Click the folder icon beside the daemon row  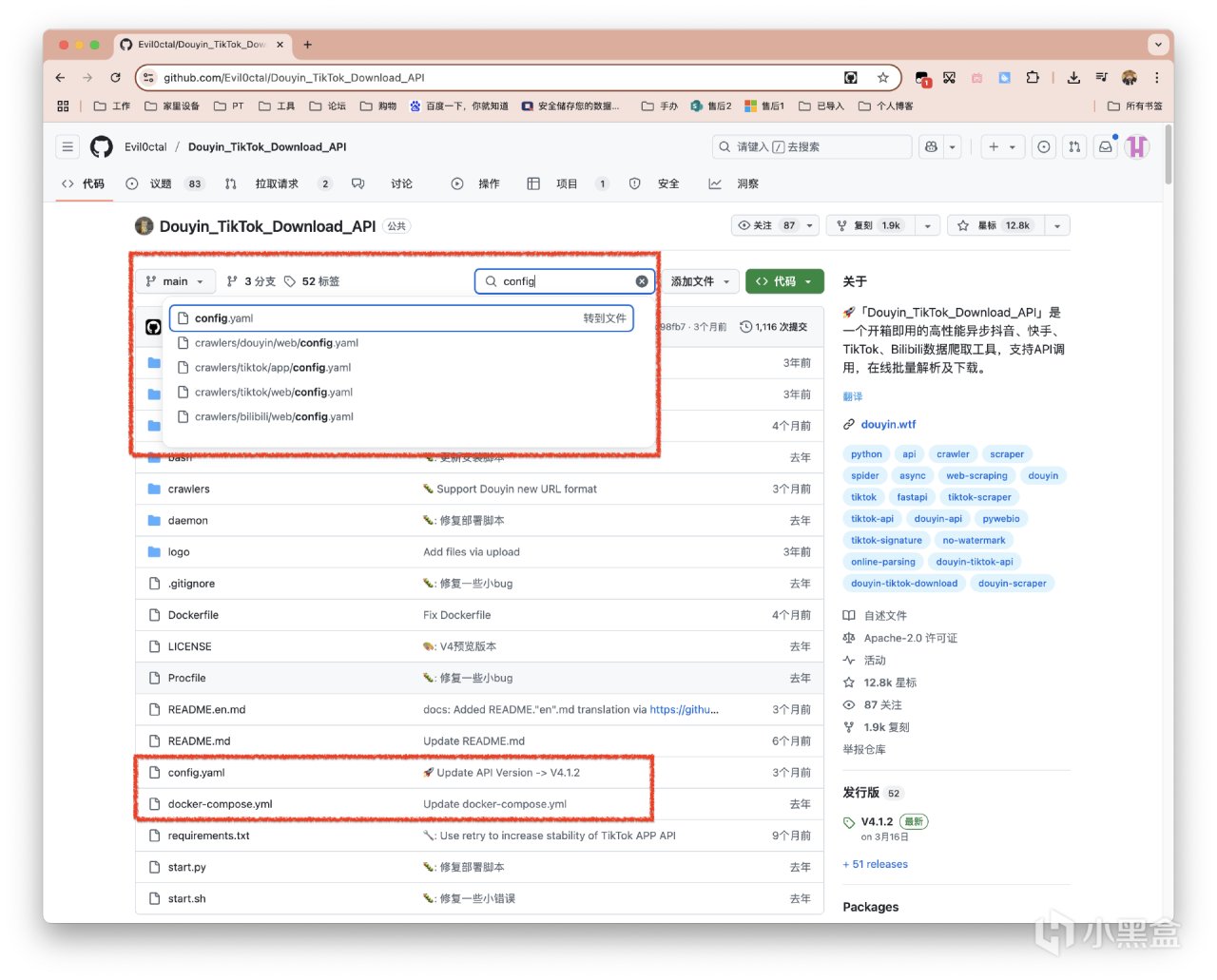click(154, 521)
